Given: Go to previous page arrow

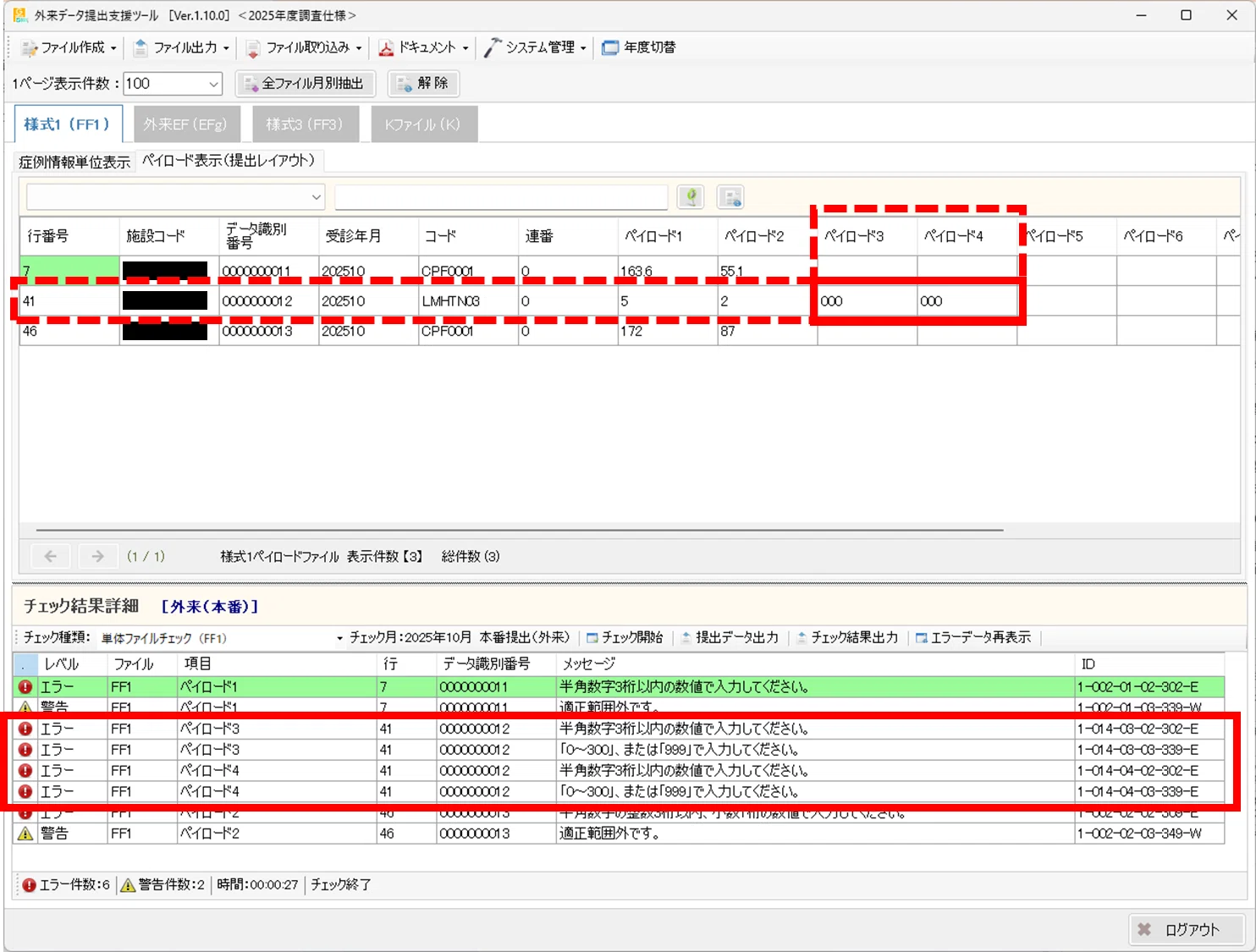Looking at the screenshot, I should coord(50,556).
